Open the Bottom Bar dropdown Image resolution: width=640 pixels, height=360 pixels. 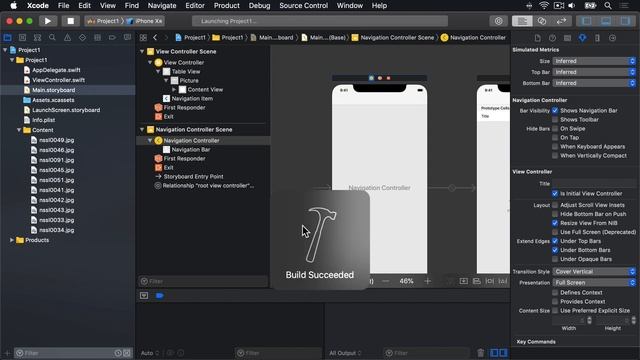pyautogui.click(x=594, y=83)
